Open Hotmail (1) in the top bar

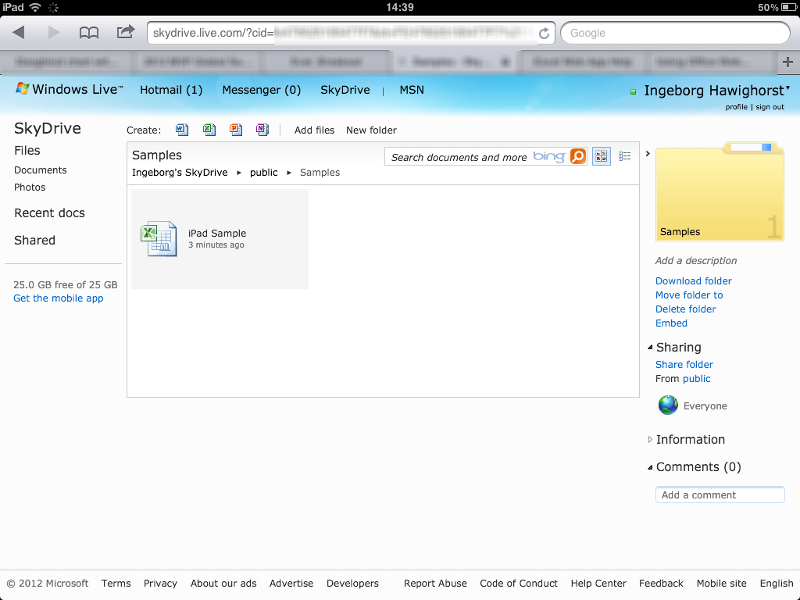pos(171,90)
